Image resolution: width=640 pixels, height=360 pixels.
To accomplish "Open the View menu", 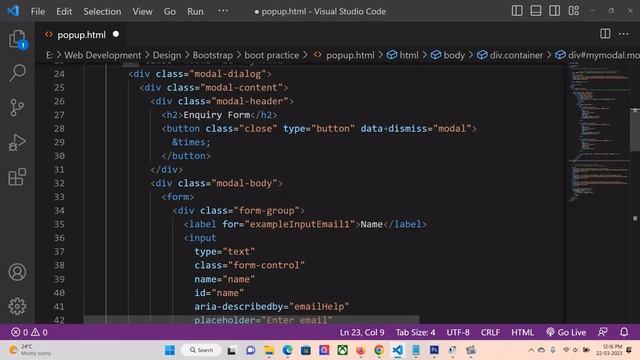I will (x=142, y=11).
